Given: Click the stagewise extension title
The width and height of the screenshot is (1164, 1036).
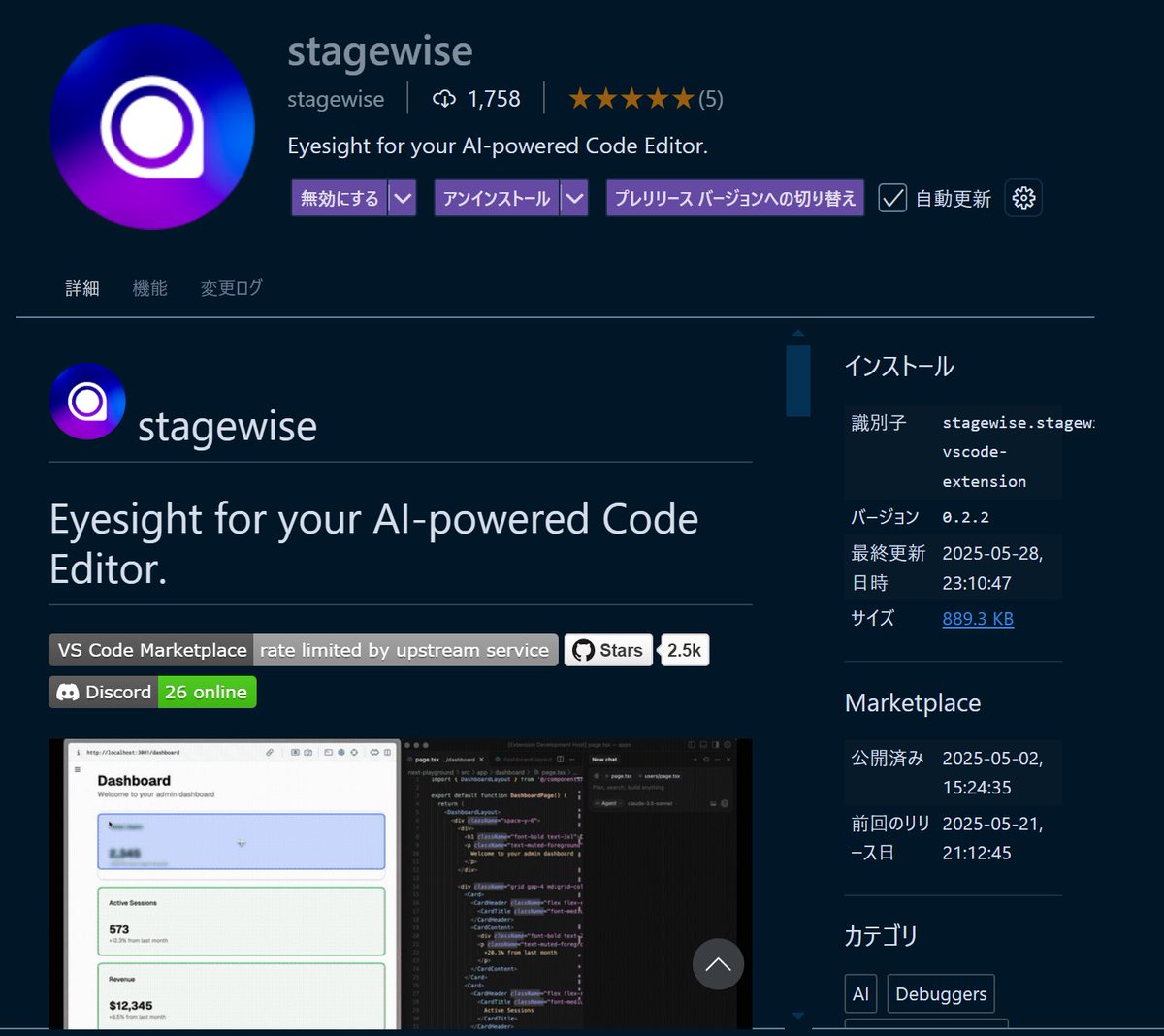Looking at the screenshot, I should click(x=380, y=50).
